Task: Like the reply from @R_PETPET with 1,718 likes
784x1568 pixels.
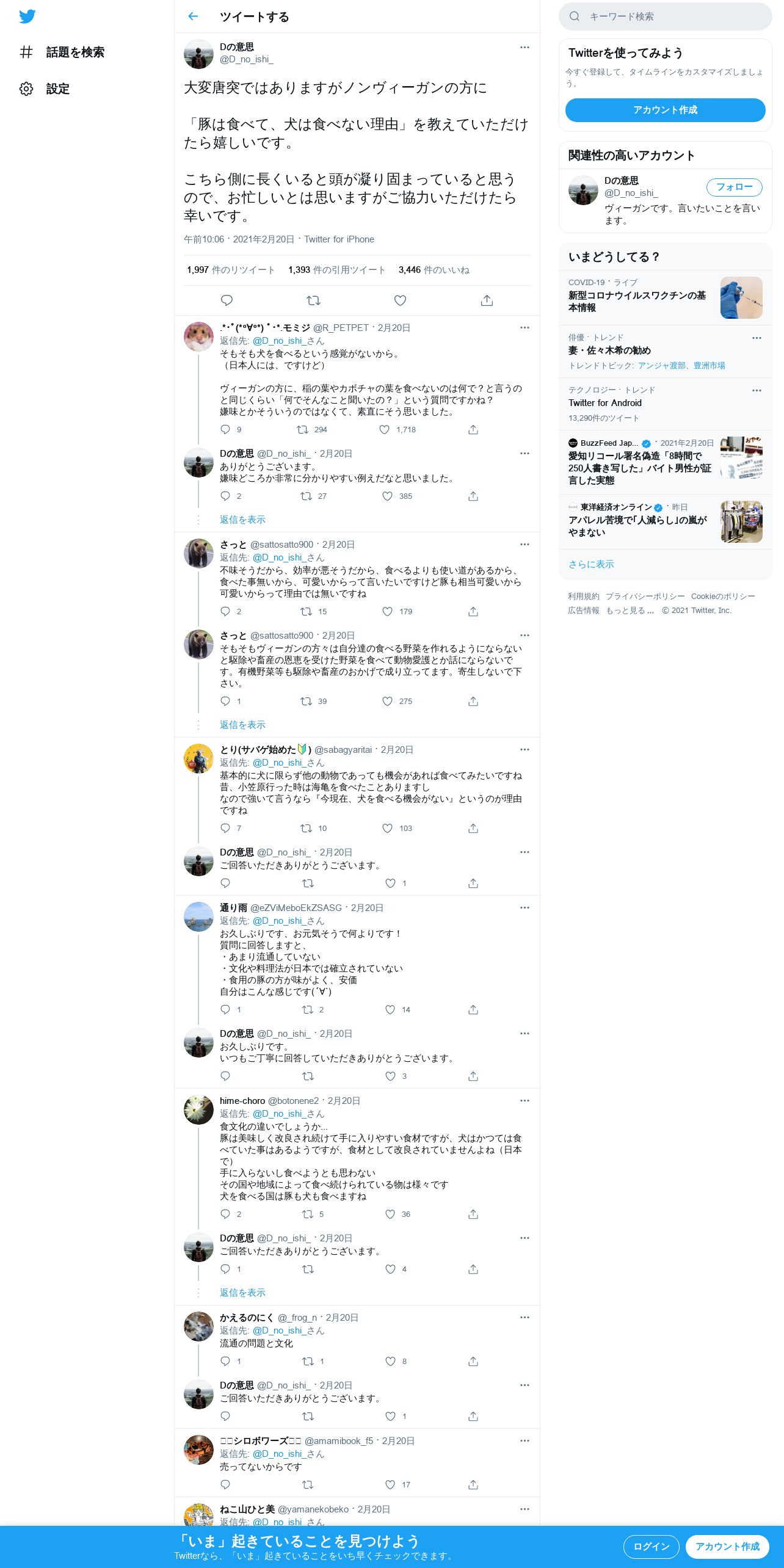Action: (x=384, y=430)
